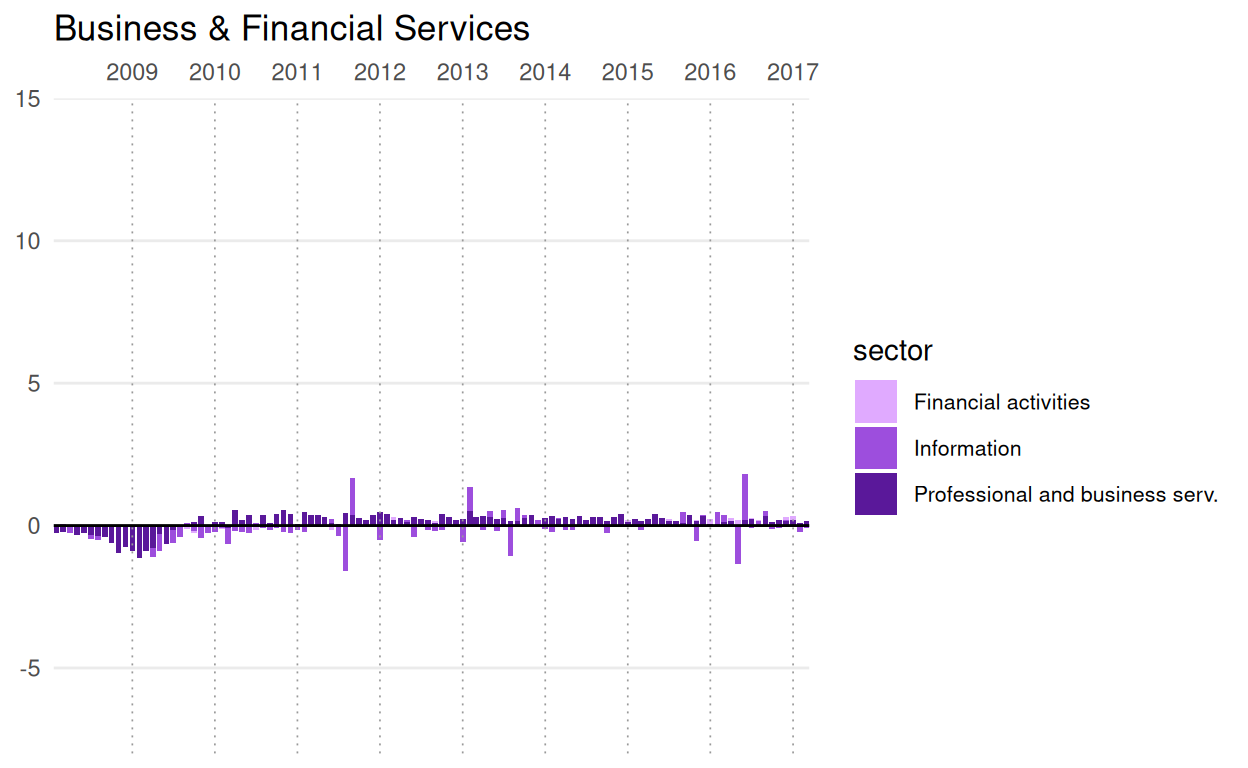Click the 2009 year label
1248x768 pixels.
[x=132, y=72]
